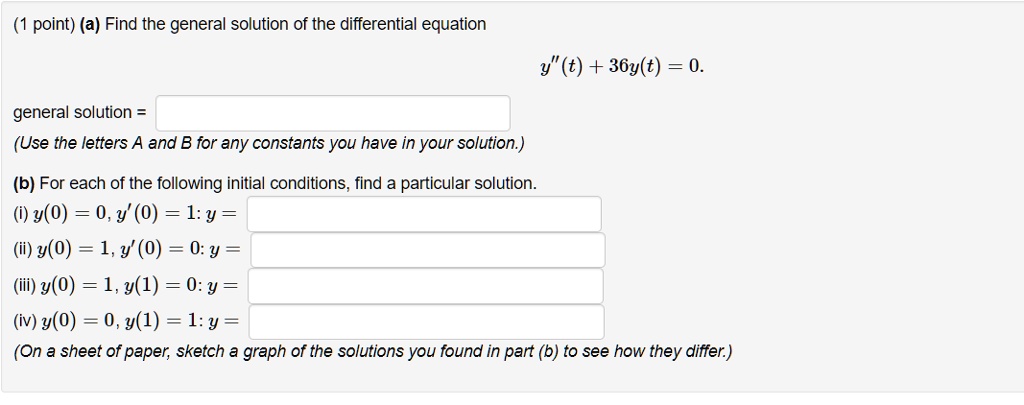Click the bold '(b)' part label
Image resolution: width=1024 pixels, height=405 pixels.
click(x=24, y=184)
